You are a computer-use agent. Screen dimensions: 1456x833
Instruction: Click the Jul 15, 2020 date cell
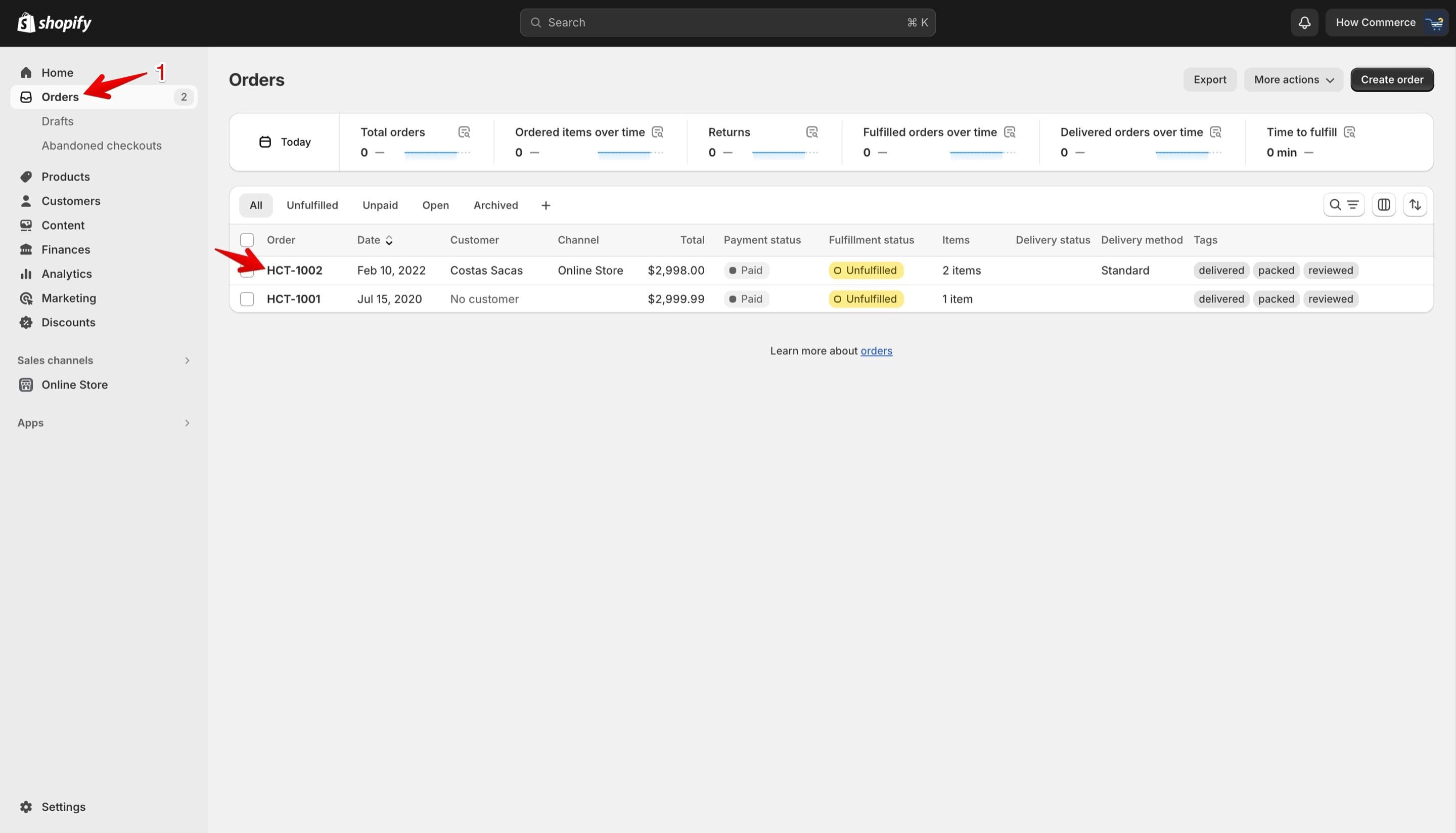(x=389, y=299)
